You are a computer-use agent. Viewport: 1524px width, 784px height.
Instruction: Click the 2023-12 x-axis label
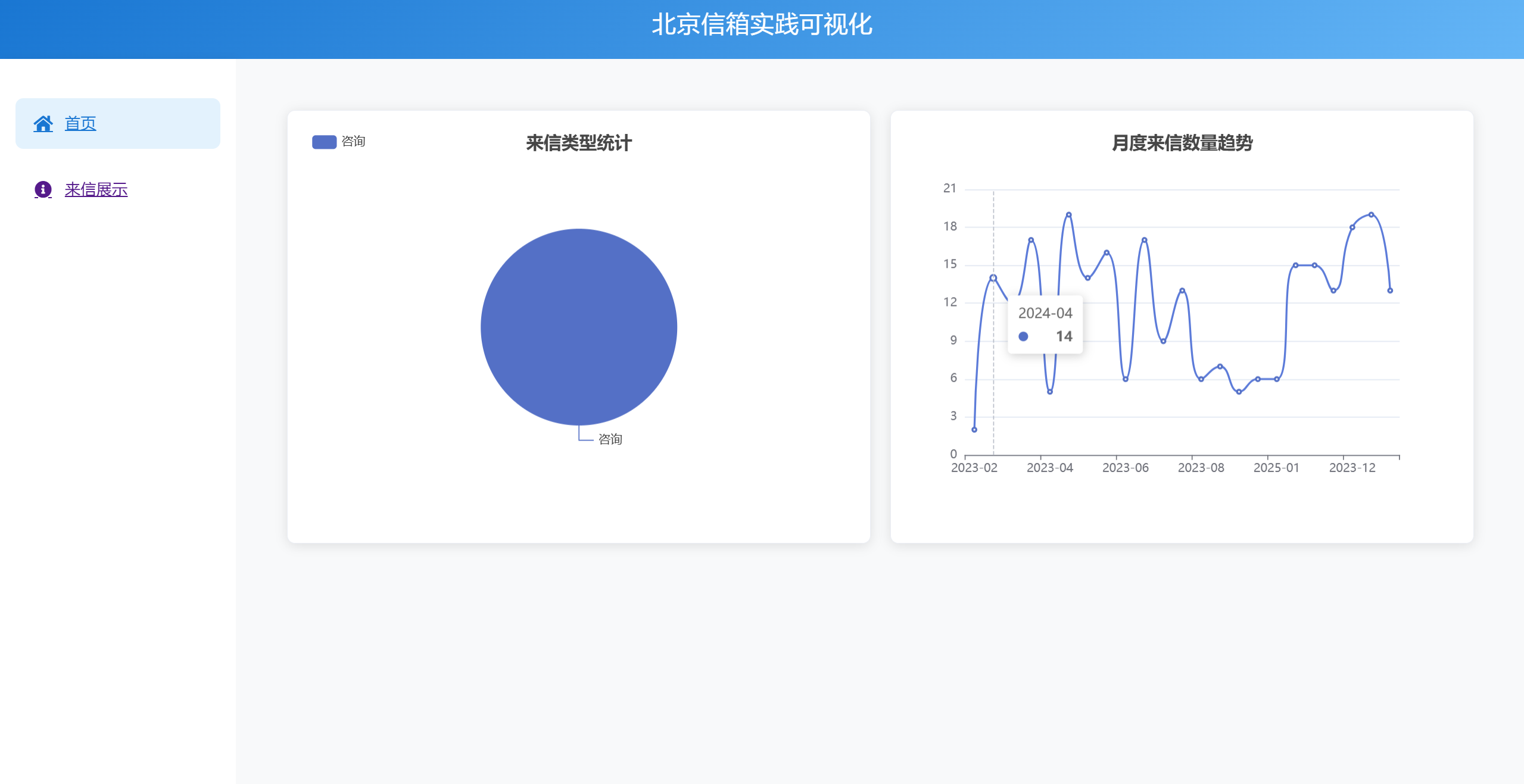click(x=1352, y=468)
